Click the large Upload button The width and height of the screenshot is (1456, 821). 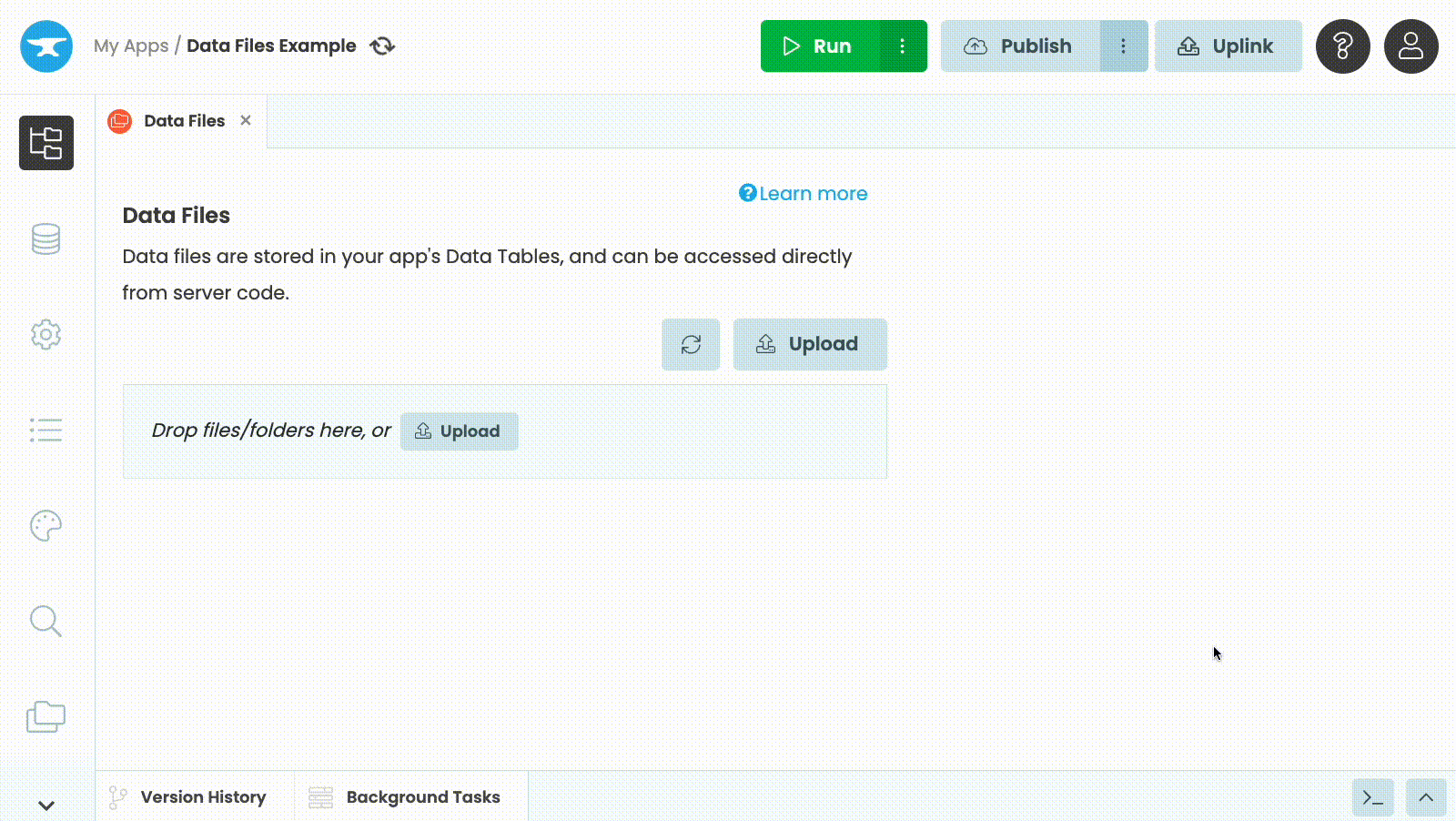(x=810, y=344)
